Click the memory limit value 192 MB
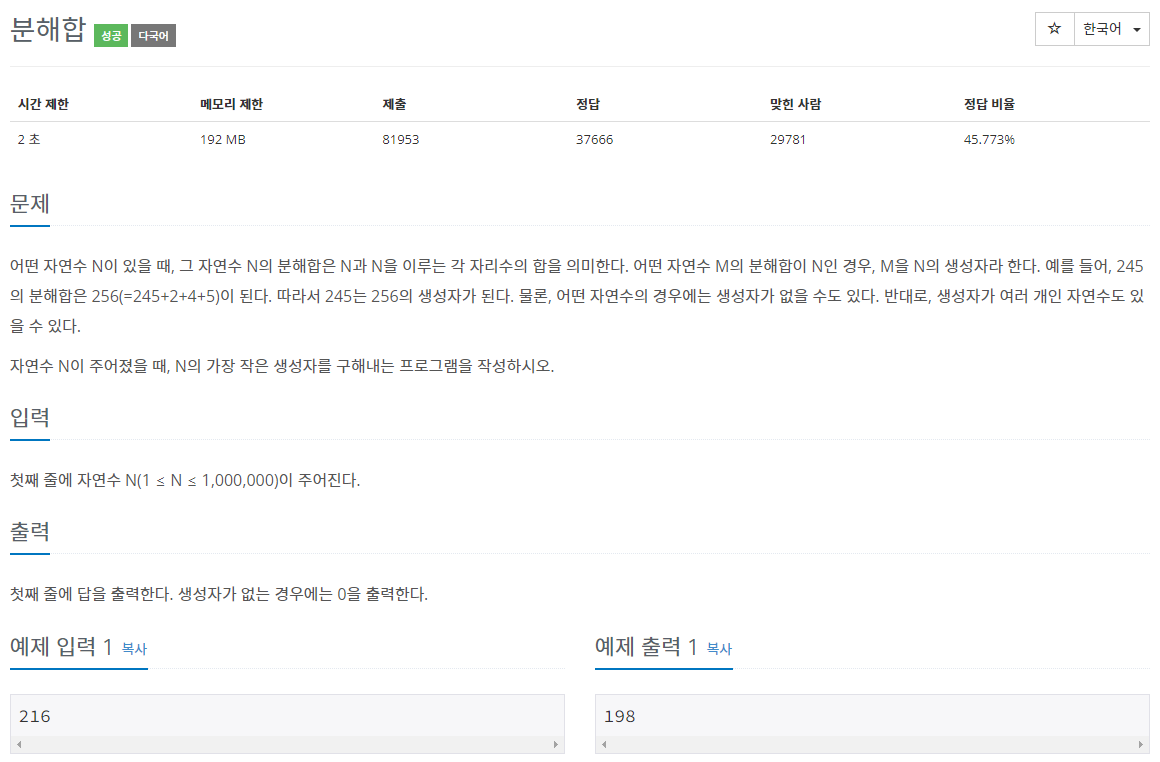 click(x=223, y=139)
